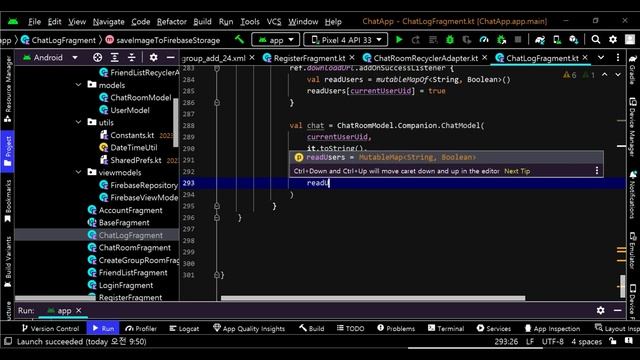Image resolution: width=640 pixels, height=360 pixels.
Task: Click the editor vertical scrollbar thumb
Action: tap(622, 286)
